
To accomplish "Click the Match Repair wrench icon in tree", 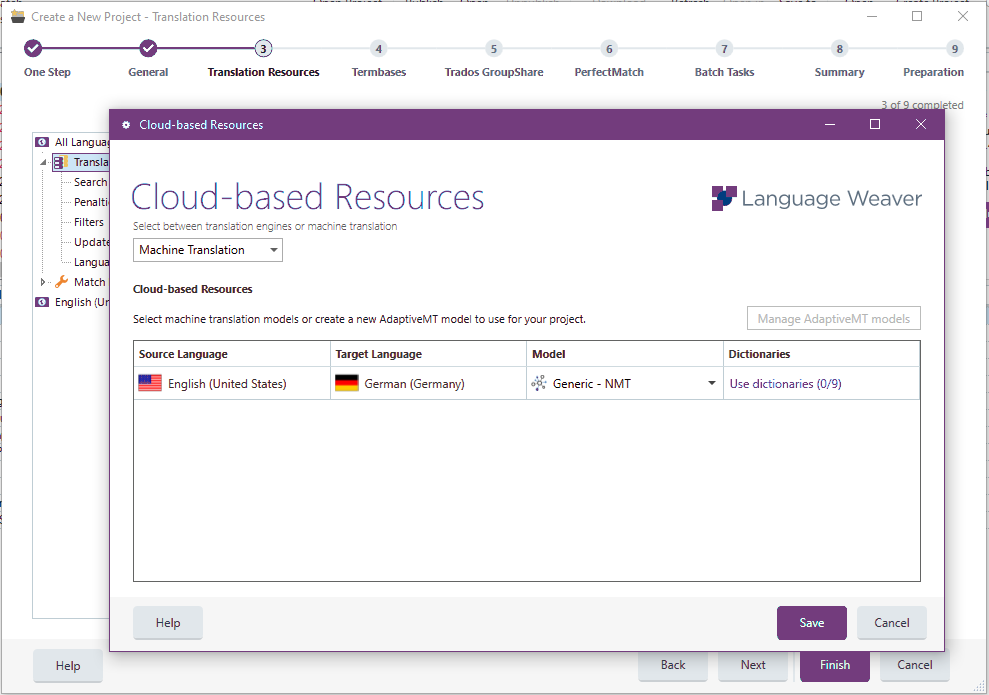I will click(x=62, y=282).
